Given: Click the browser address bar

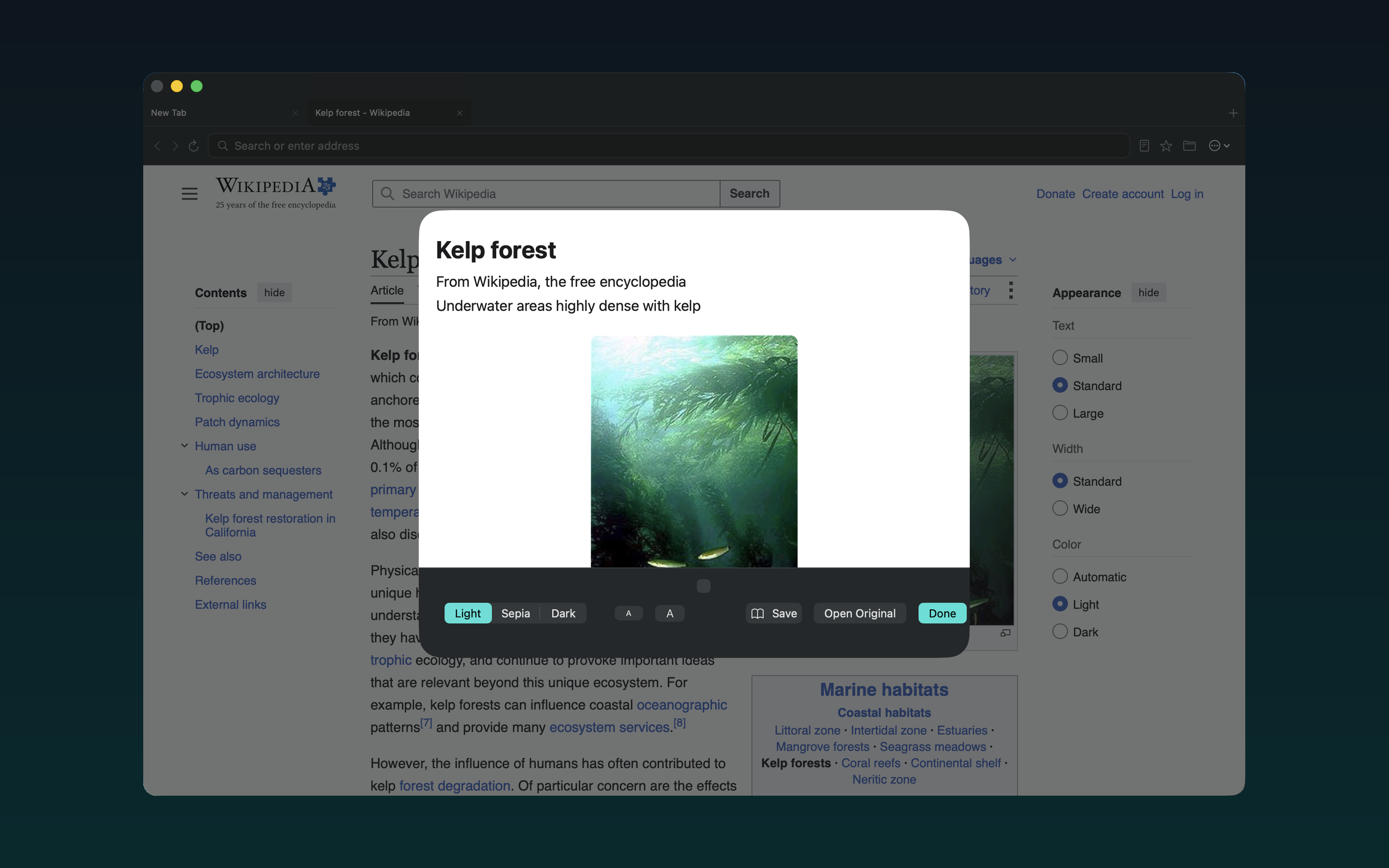Looking at the screenshot, I should [668, 146].
